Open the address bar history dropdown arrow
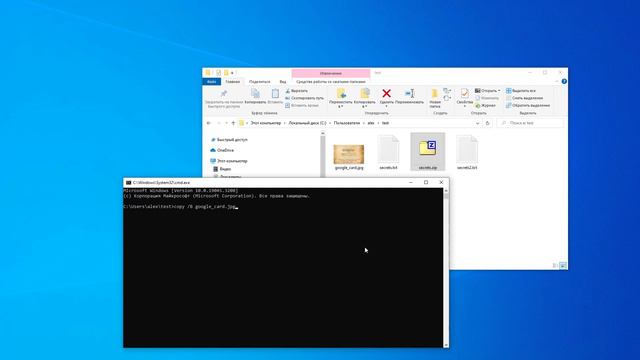640x360 pixels. [x=478, y=123]
